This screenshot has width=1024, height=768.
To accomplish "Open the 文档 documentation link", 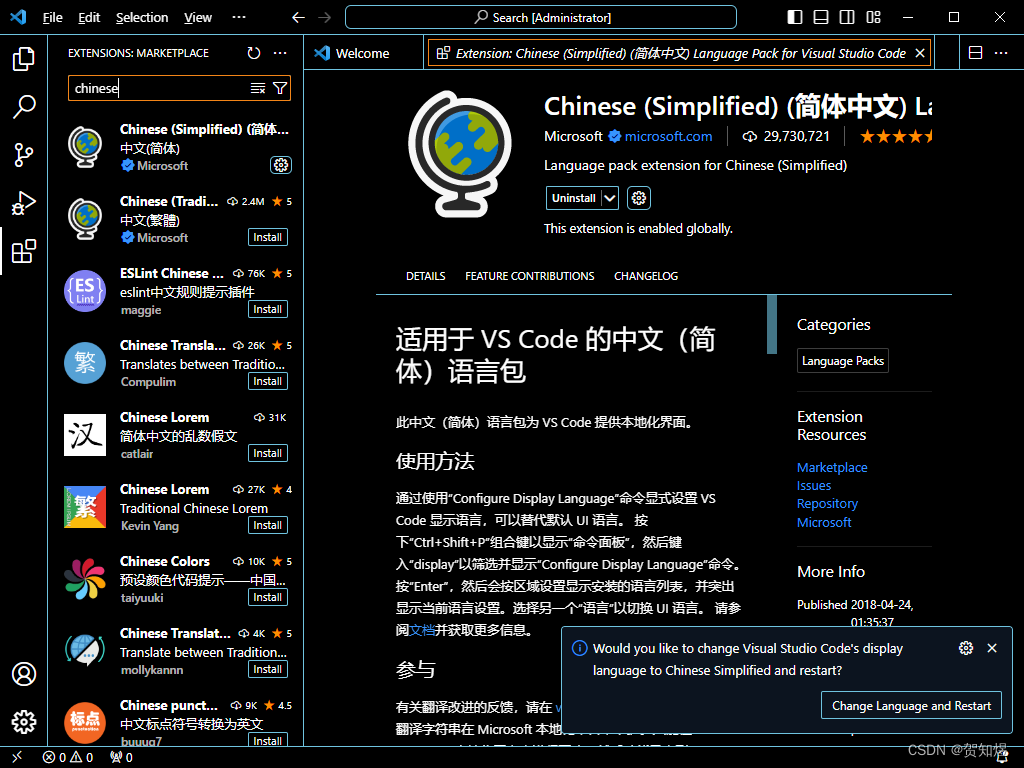I will coord(423,630).
